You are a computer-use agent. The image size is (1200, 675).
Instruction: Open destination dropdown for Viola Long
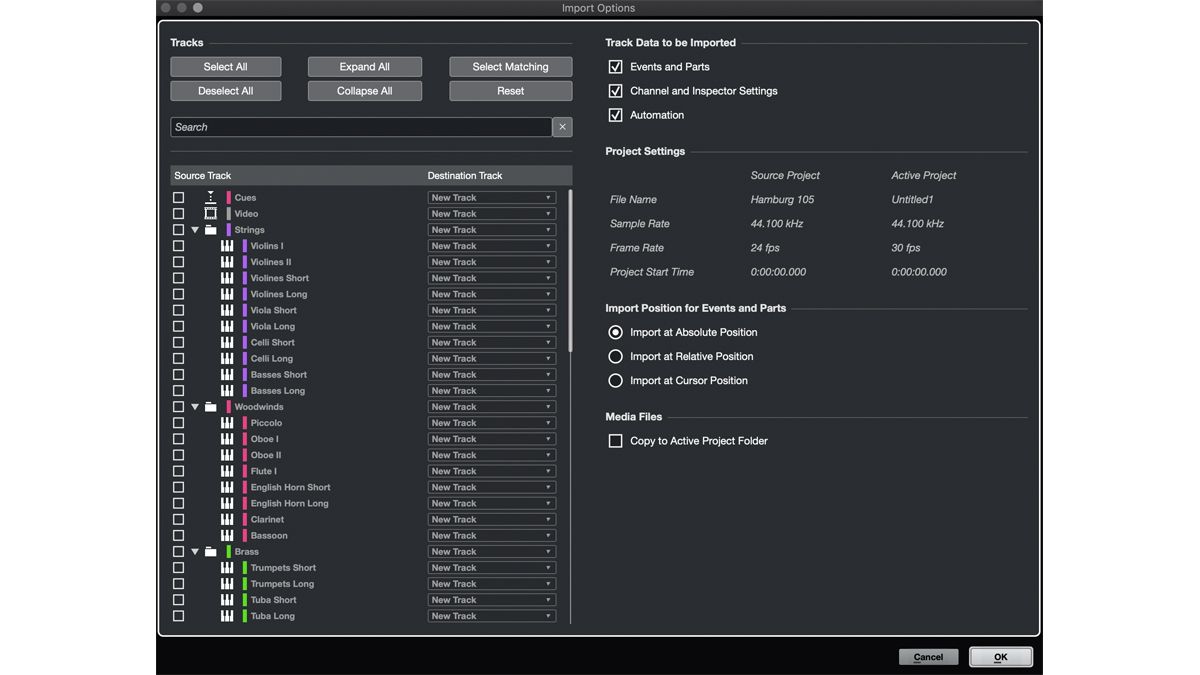pyautogui.click(x=491, y=326)
